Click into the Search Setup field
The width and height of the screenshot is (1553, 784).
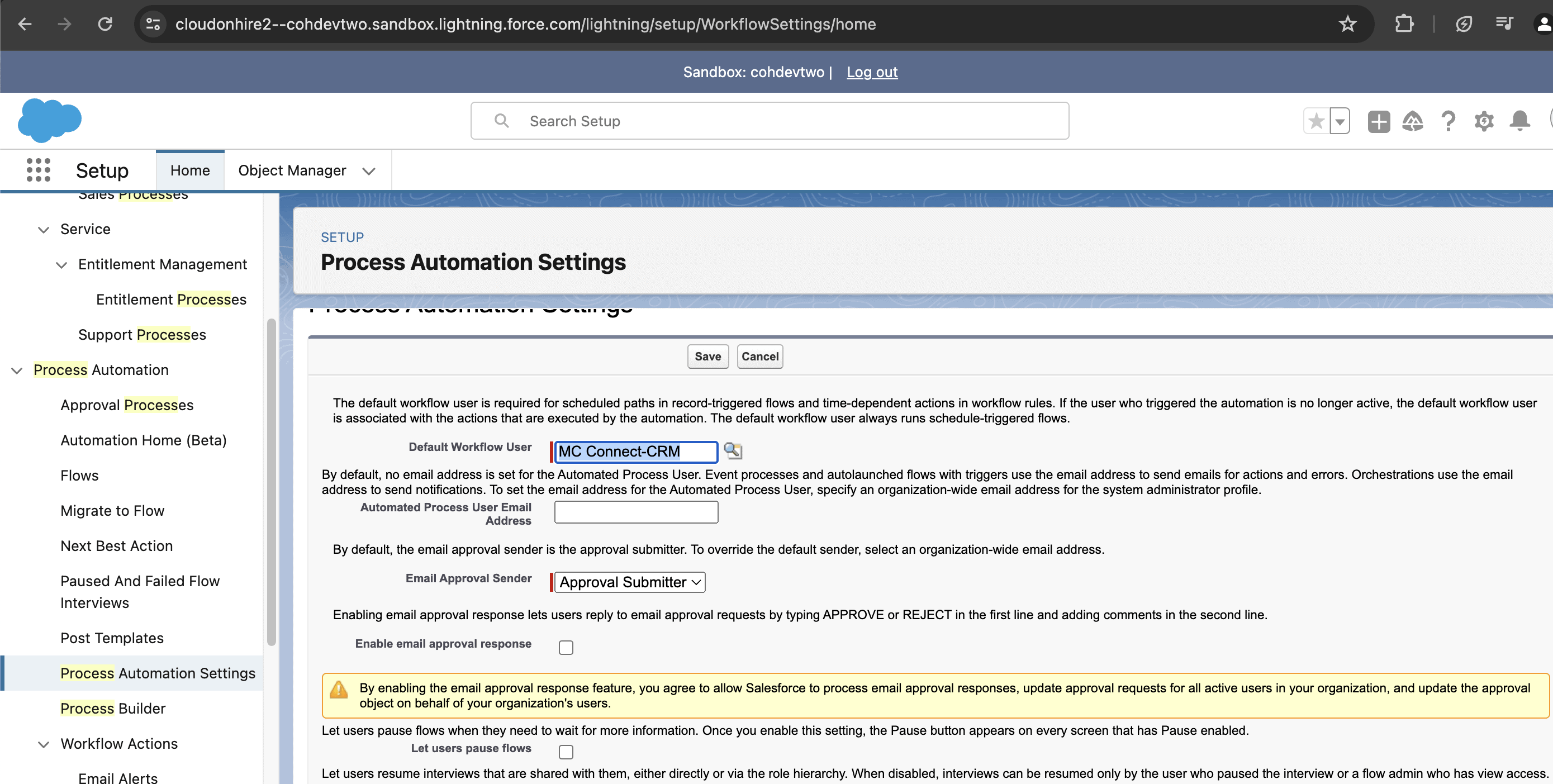point(770,121)
